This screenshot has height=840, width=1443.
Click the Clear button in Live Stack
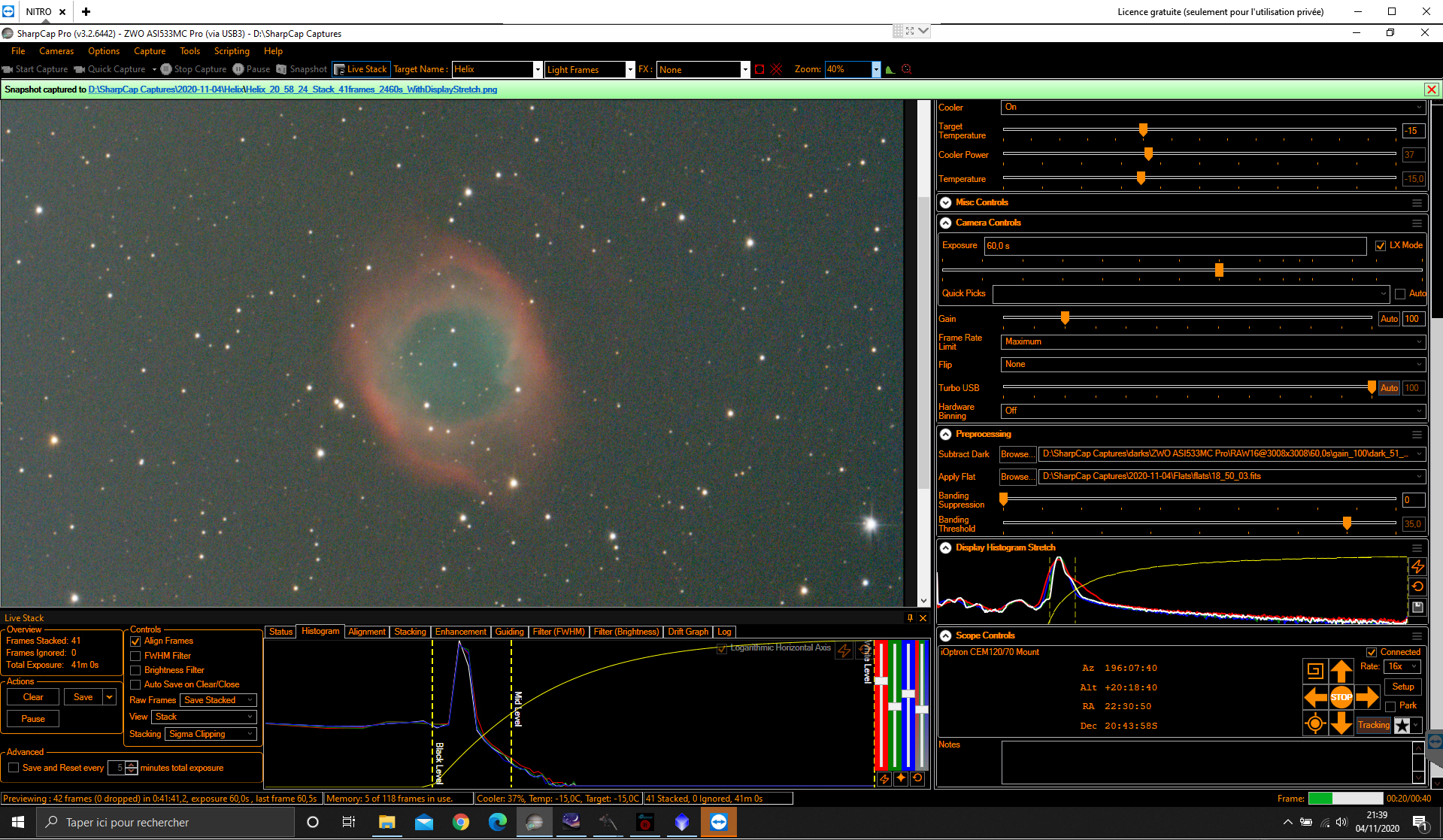click(33, 697)
